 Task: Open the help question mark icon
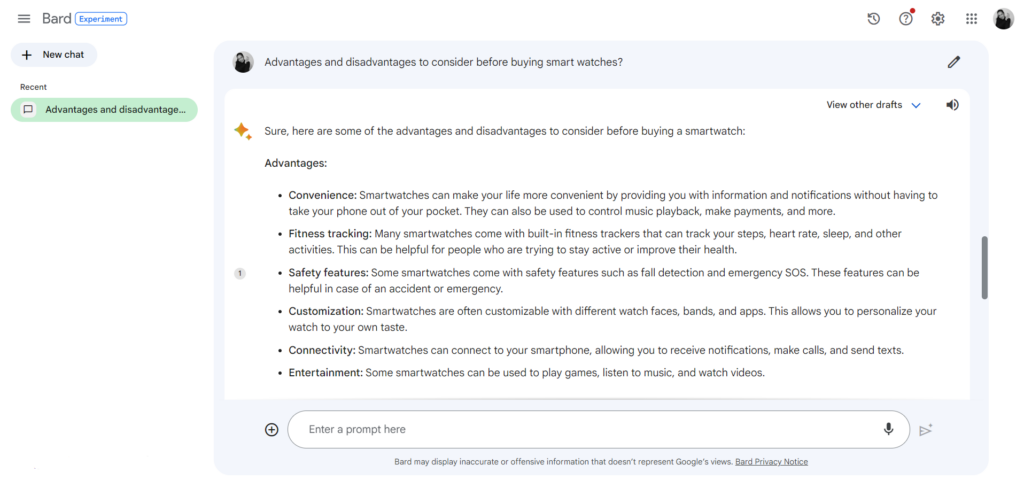coord(906,18)
